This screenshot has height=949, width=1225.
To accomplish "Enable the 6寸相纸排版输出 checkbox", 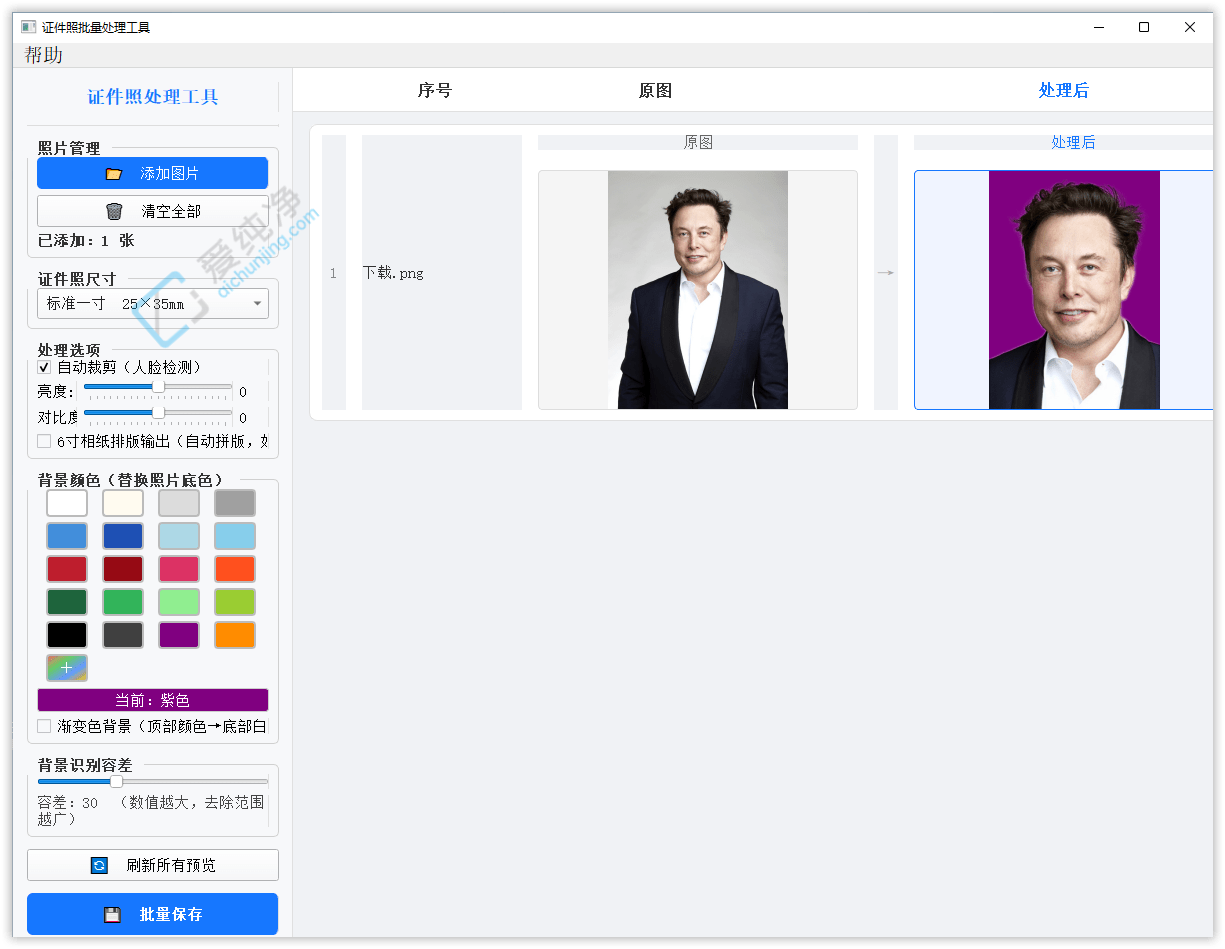I will (44, 441).
